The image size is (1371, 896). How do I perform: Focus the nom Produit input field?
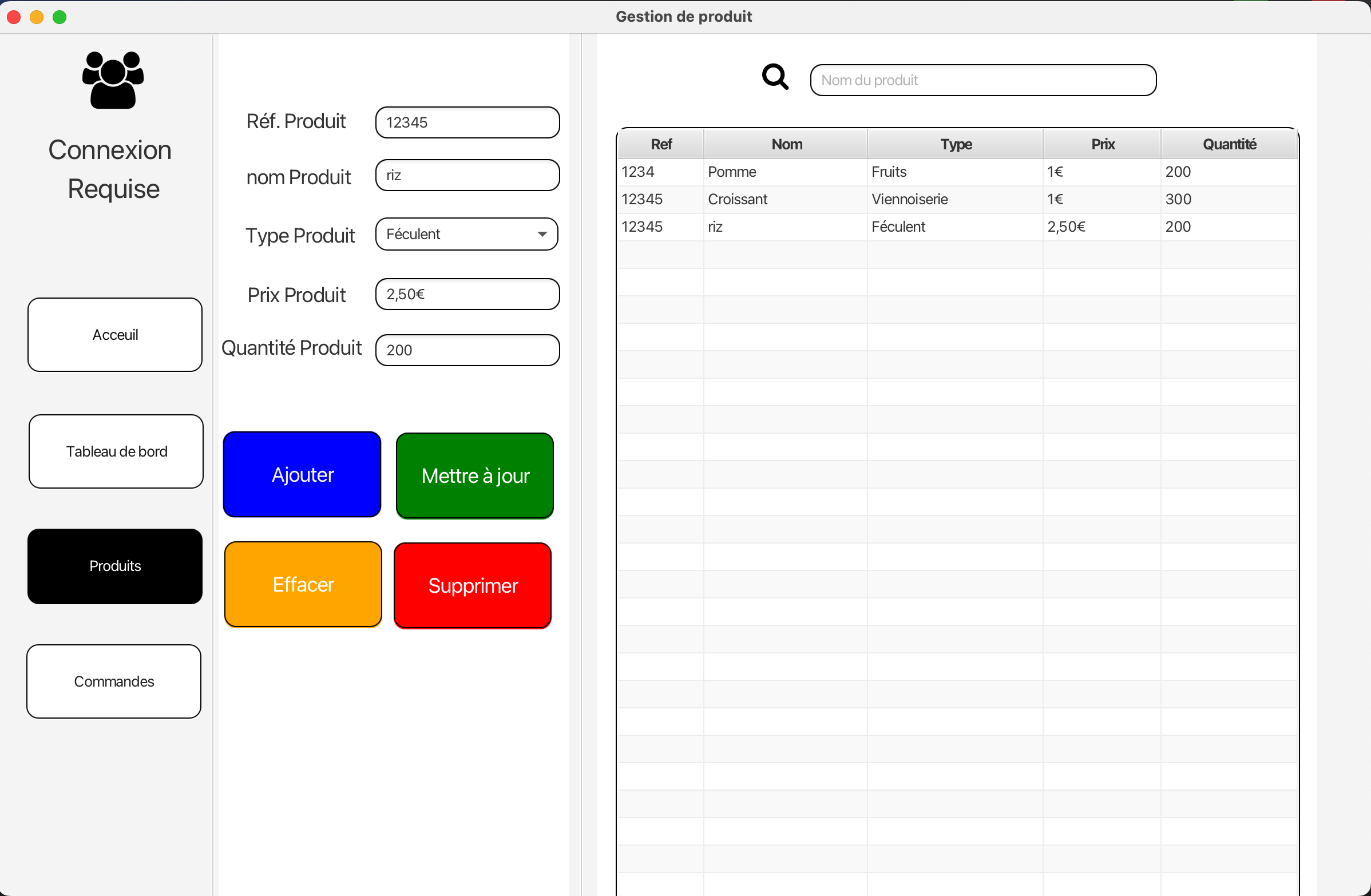467,175
